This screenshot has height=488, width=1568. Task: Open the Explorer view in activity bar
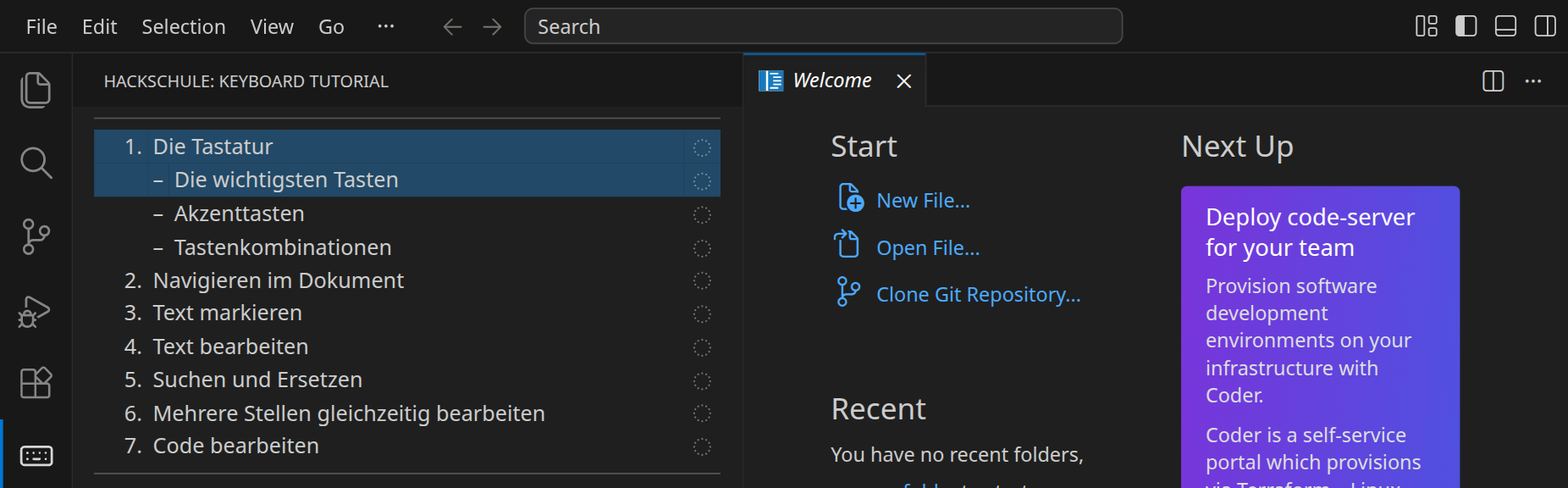coord(36,90)
